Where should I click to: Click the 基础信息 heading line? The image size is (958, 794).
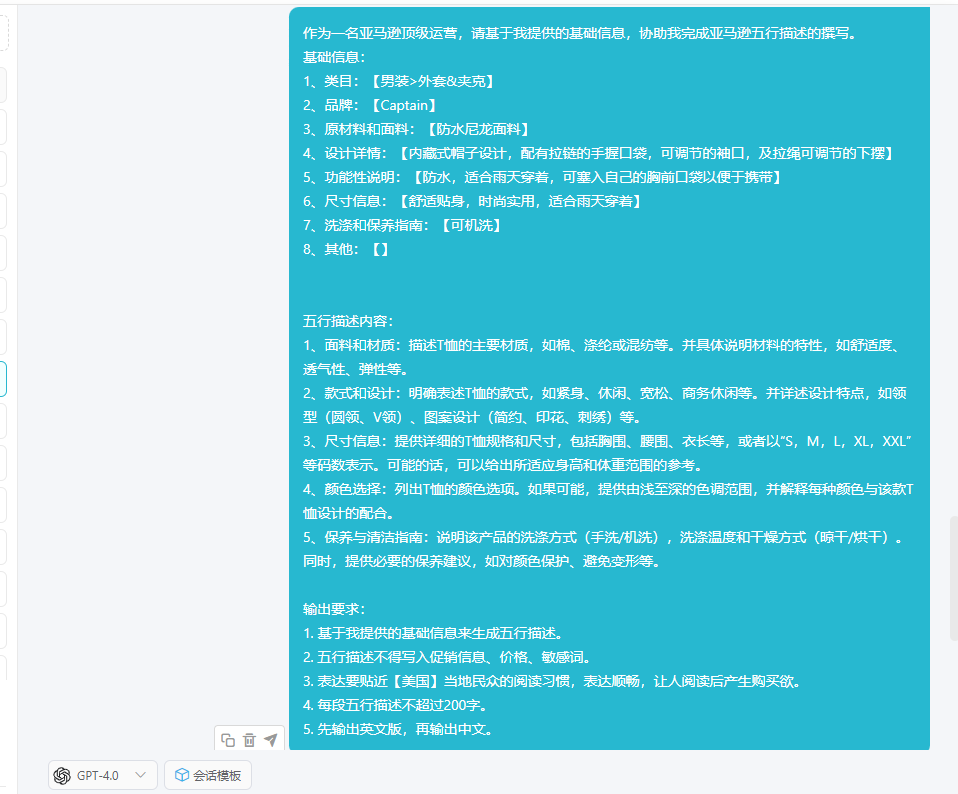tap(334, 57)
